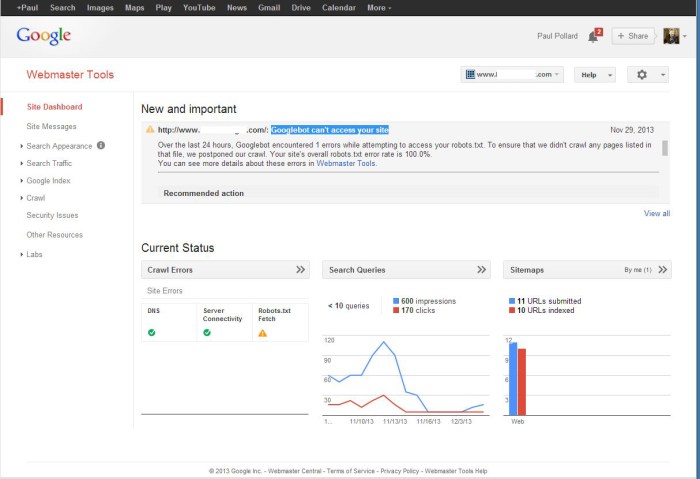The height and width of the screenshot is (479, 700).
Task: Click the warning triangle beside the site message
Action: (150, 129)
